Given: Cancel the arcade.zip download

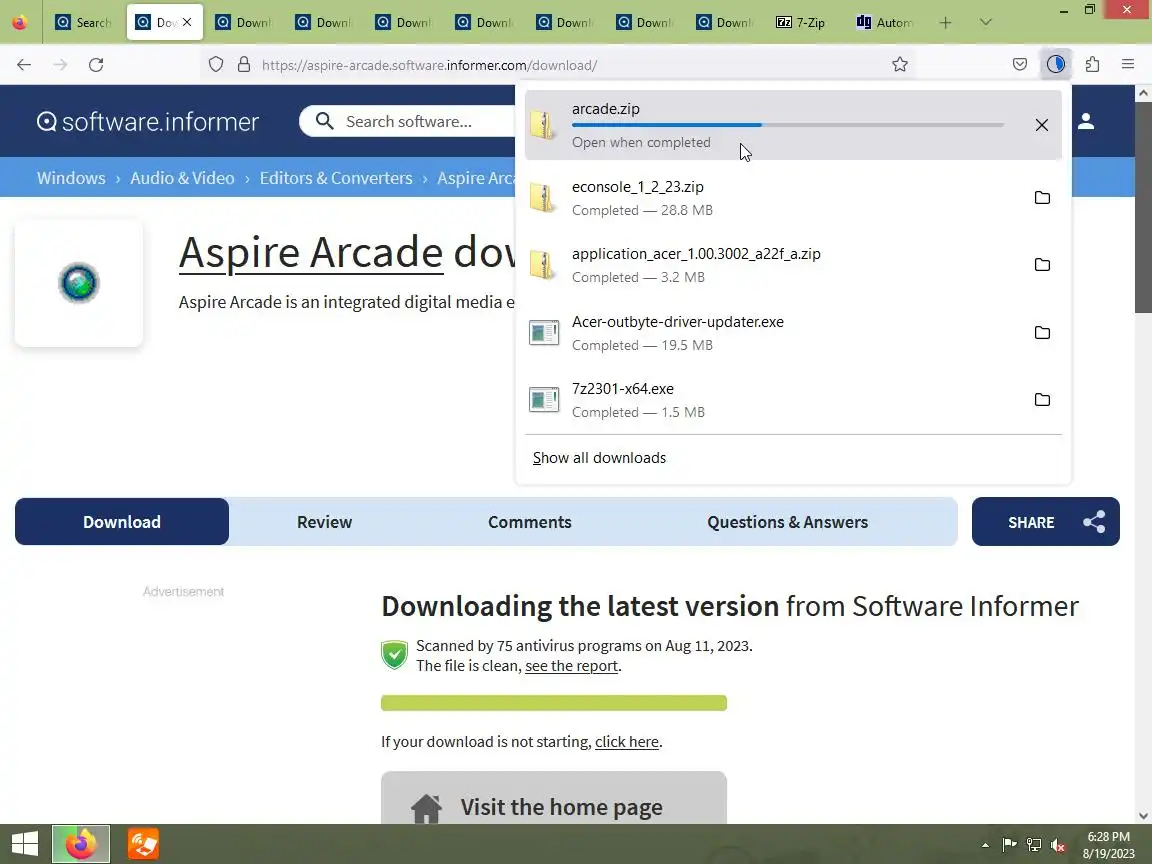Looking at the screenshot, I should 1041,125.
